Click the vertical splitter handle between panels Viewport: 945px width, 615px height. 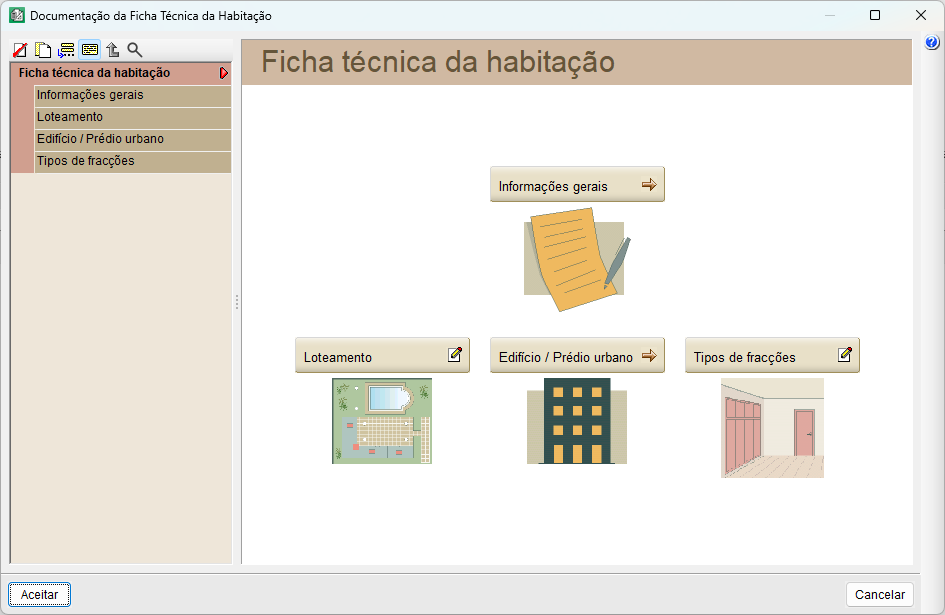click(x=237, y=301)
